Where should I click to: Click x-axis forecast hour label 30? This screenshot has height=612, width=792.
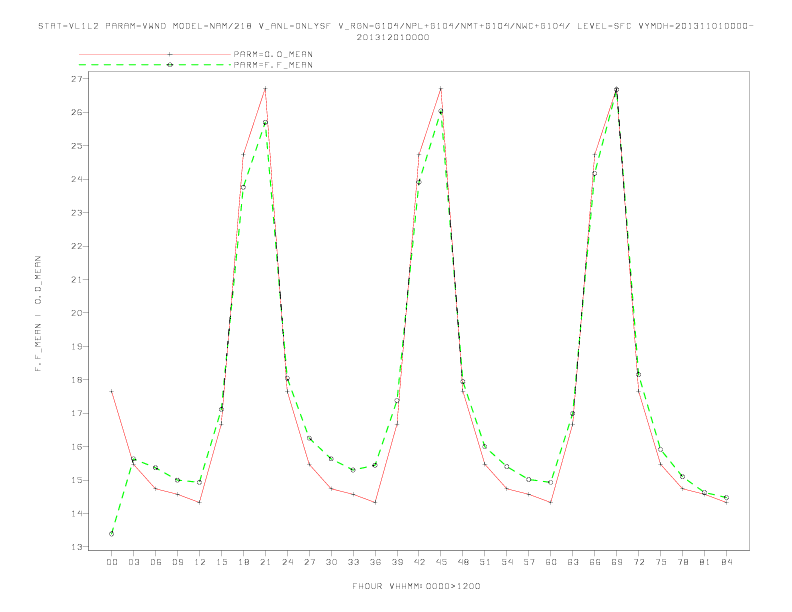tap(331, 562)
